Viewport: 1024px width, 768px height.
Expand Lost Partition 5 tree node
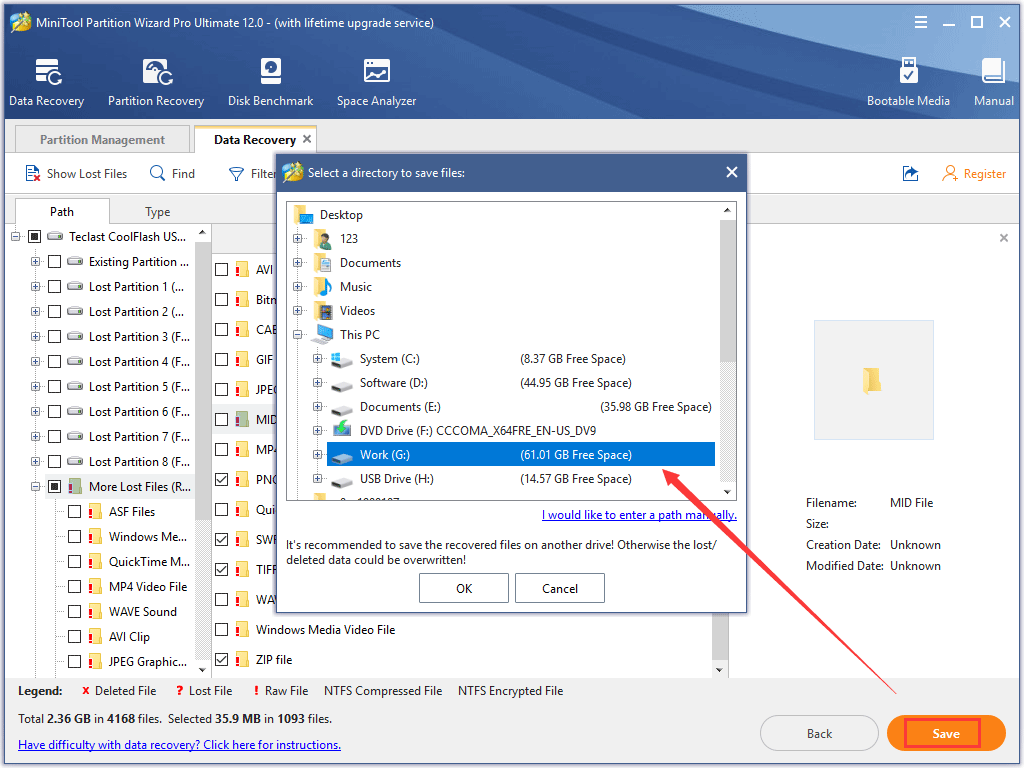tap(35, 387)
